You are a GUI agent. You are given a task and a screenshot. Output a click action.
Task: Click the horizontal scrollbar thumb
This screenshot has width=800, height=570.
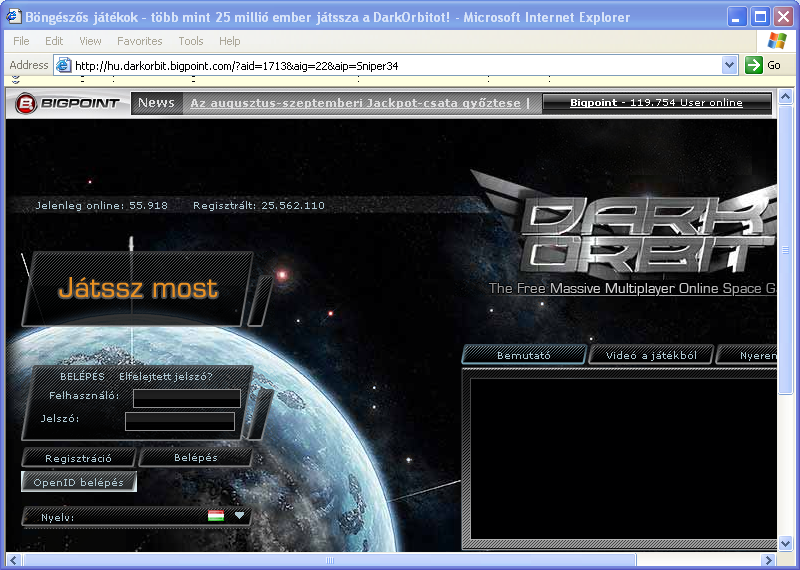point(330,560)
